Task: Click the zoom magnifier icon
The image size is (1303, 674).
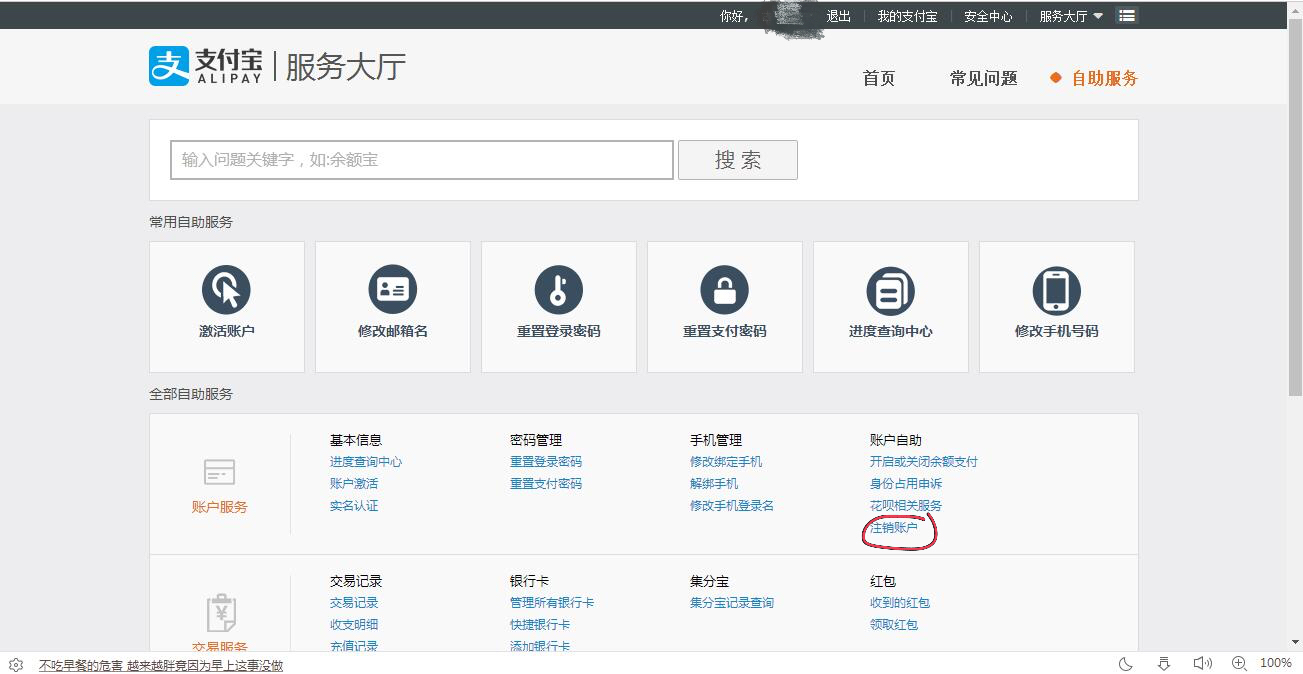Action: pos(1239,663)
